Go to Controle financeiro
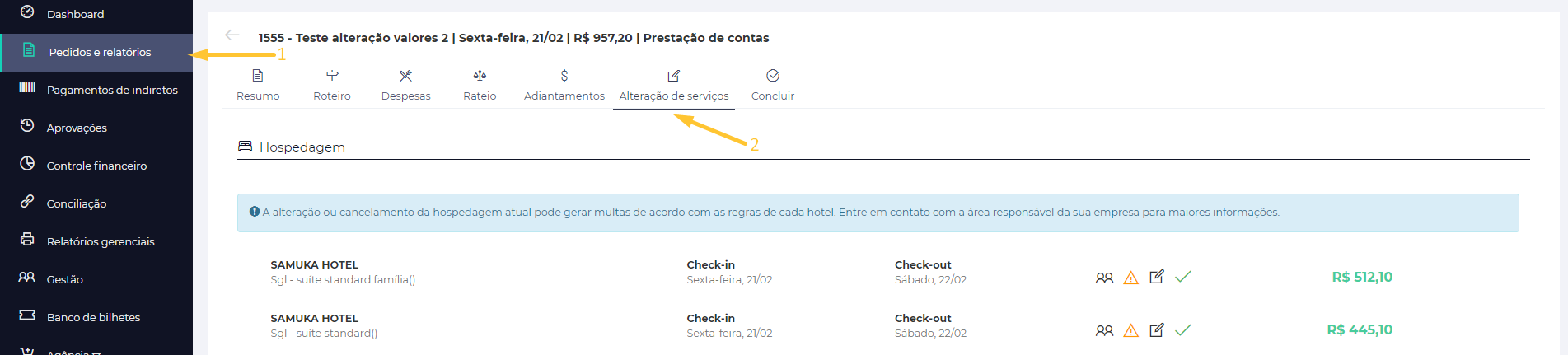 tap(96, 166)
